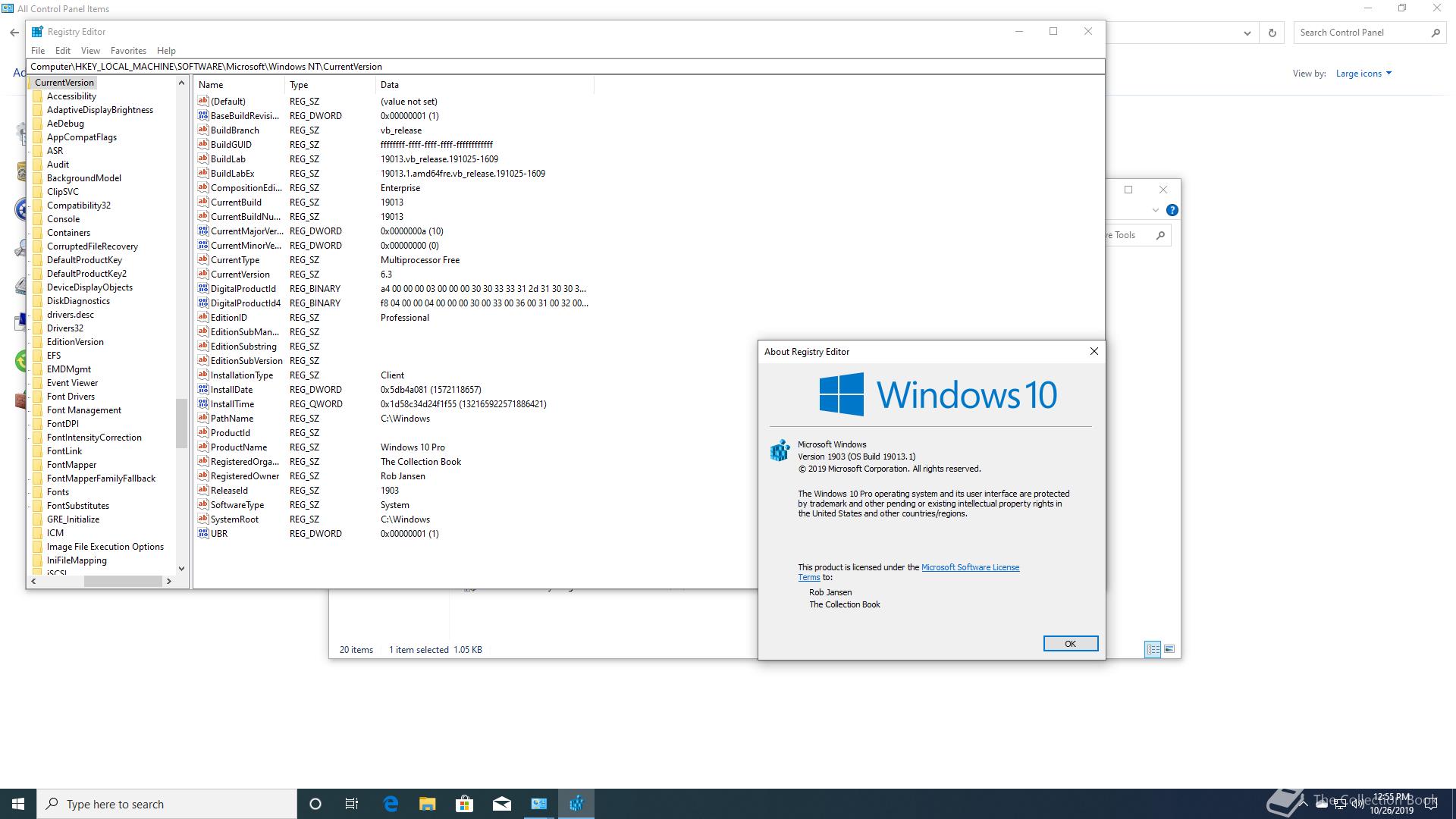This screenshot has height=819, width=1456.
Task: Click the Registry Editor title bar icon
Action: 37,32
